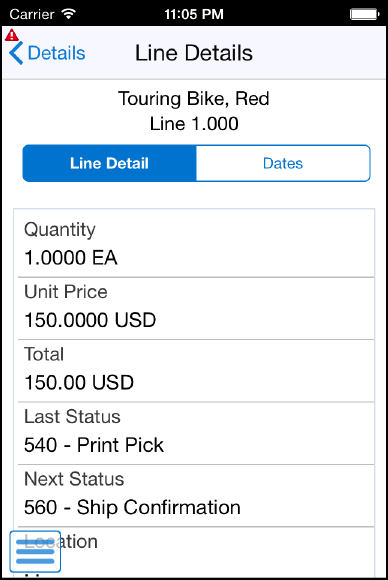
Task: Switch to the Line Detail tab
Action: click(109, 163)
